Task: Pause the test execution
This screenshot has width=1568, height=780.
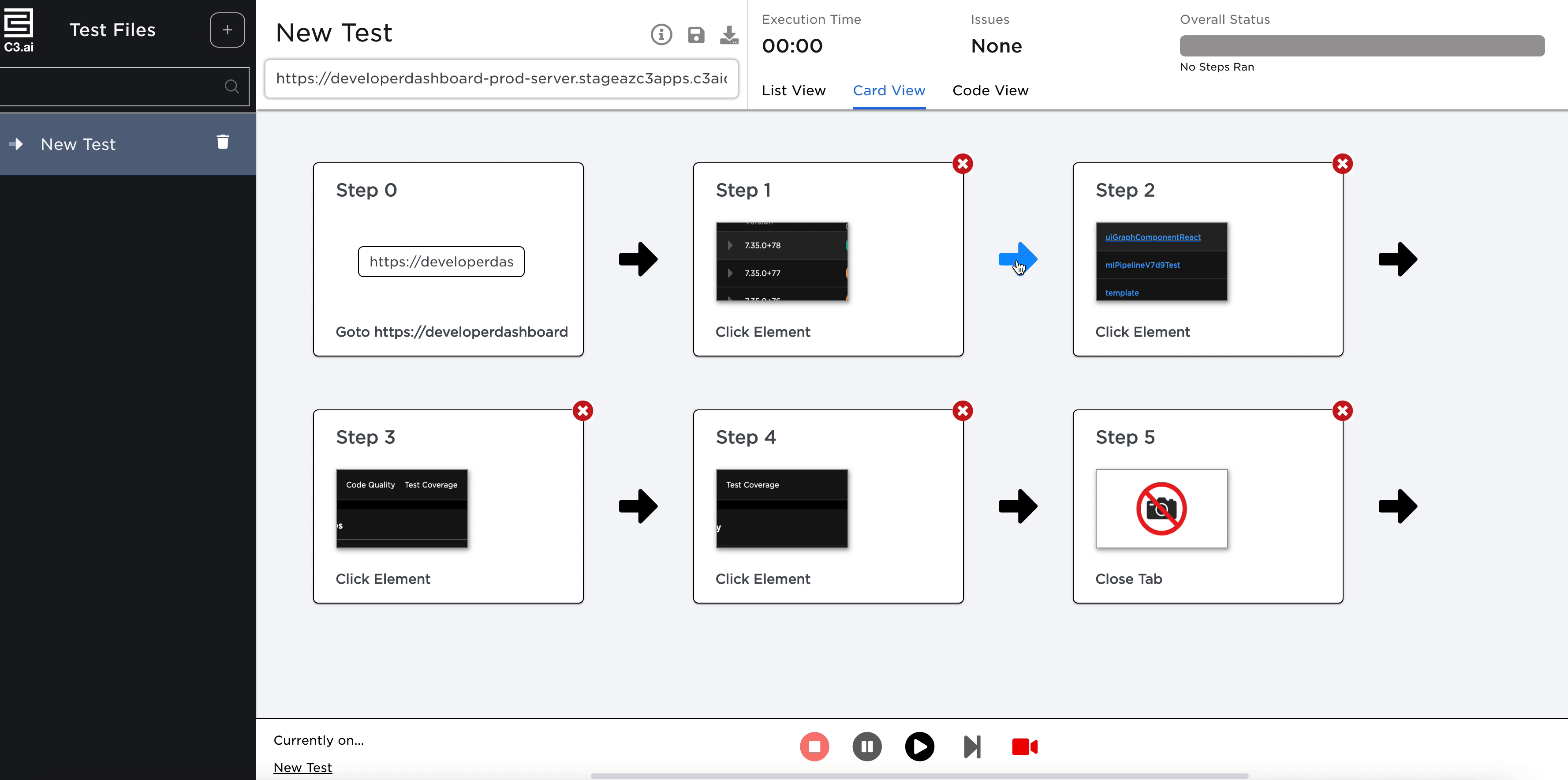Action: [867, 746]
